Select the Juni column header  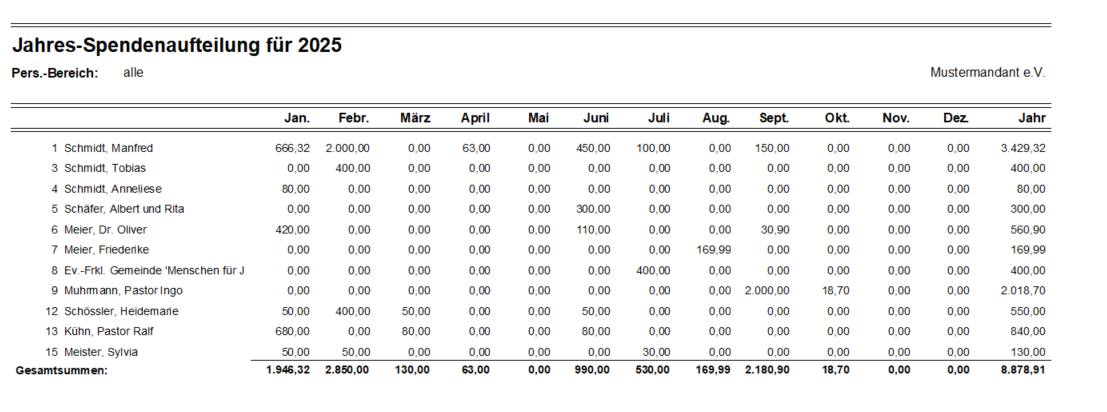point(596,118)
